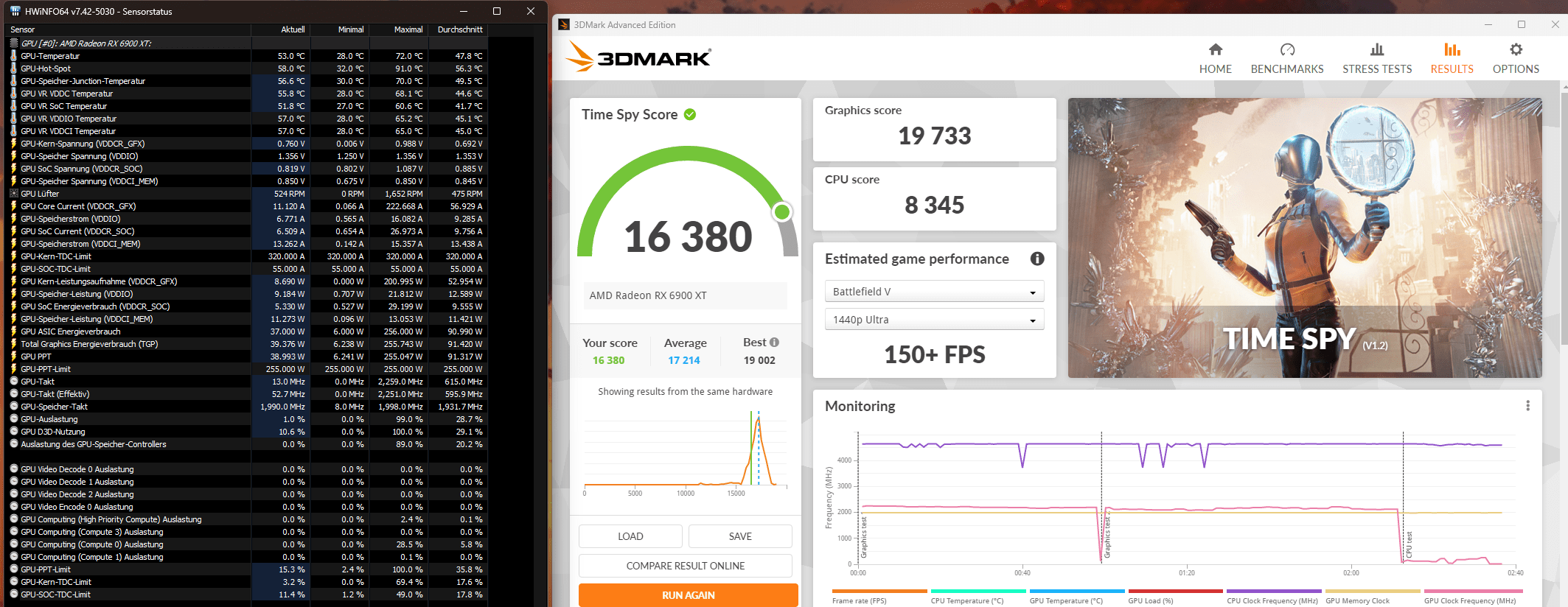This screenshot has width=1568, height=607.
Task: Open the HOME section in 3DMark
Action: pos(1216,59)
